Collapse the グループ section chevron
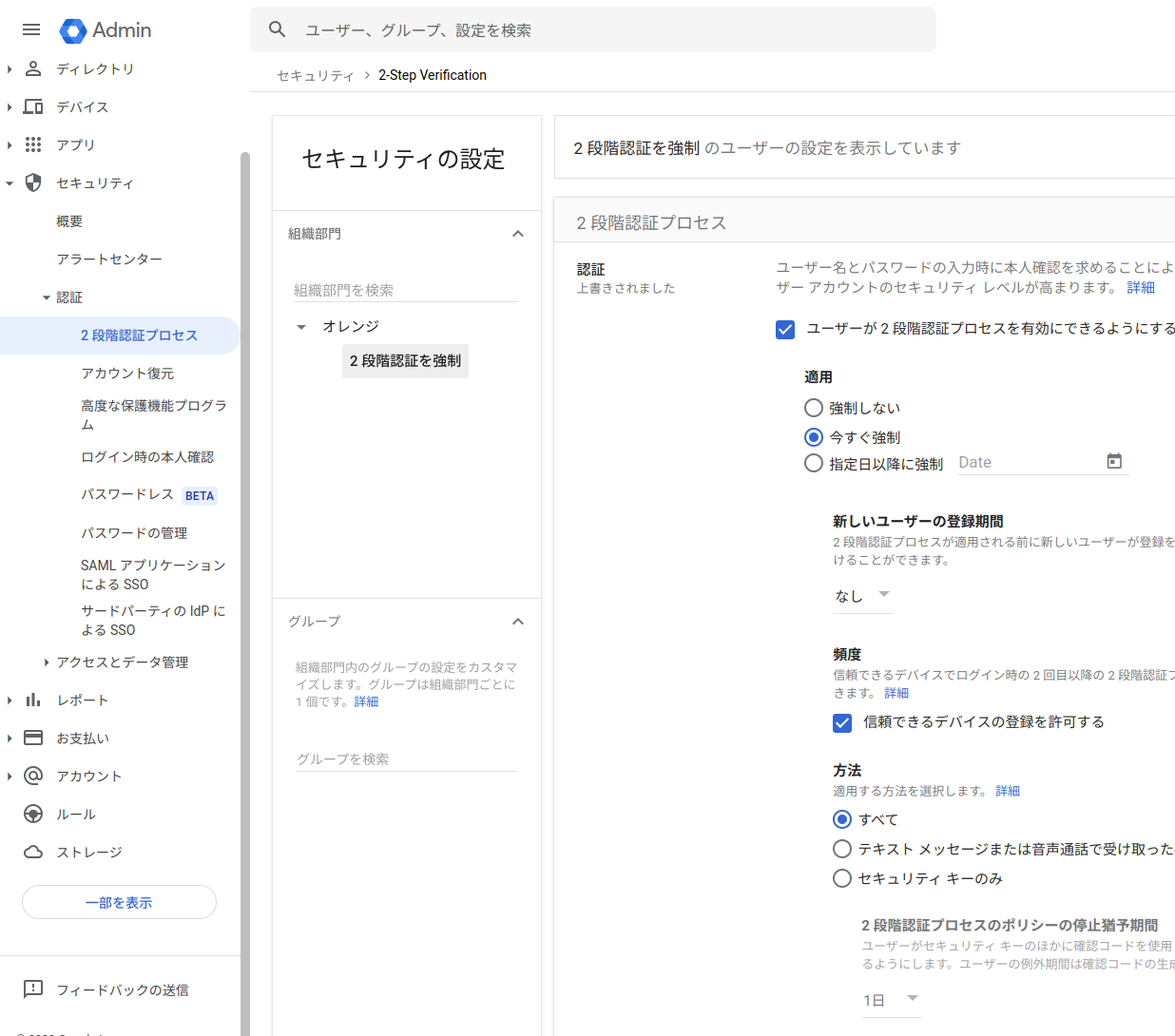 [518, 622]
